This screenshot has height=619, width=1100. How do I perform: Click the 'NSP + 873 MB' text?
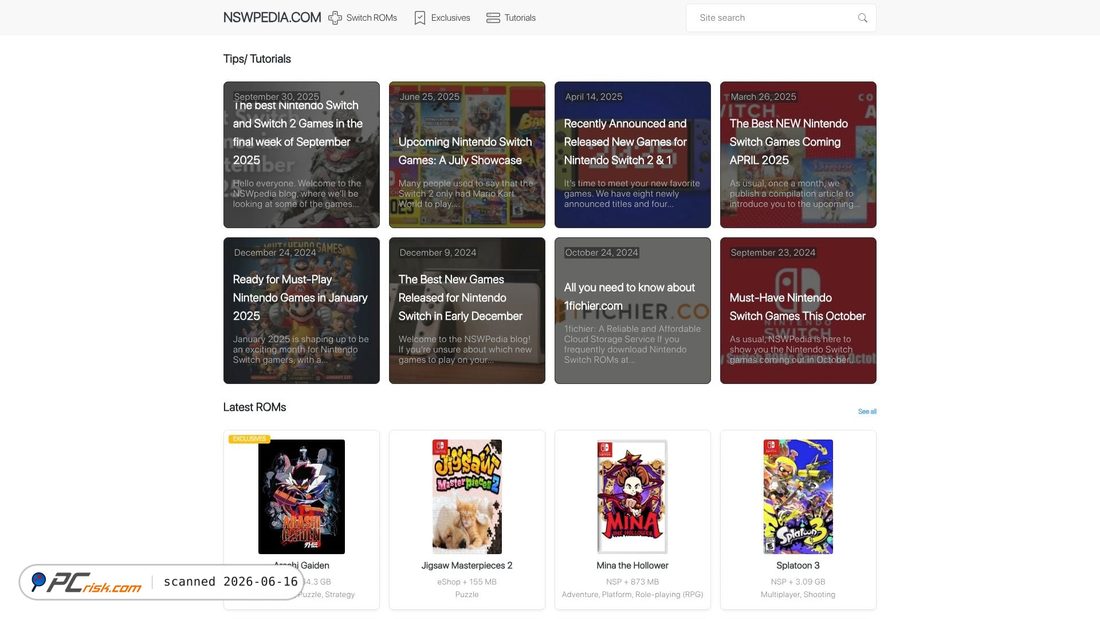pyautogui.click(x=633, y=582)
